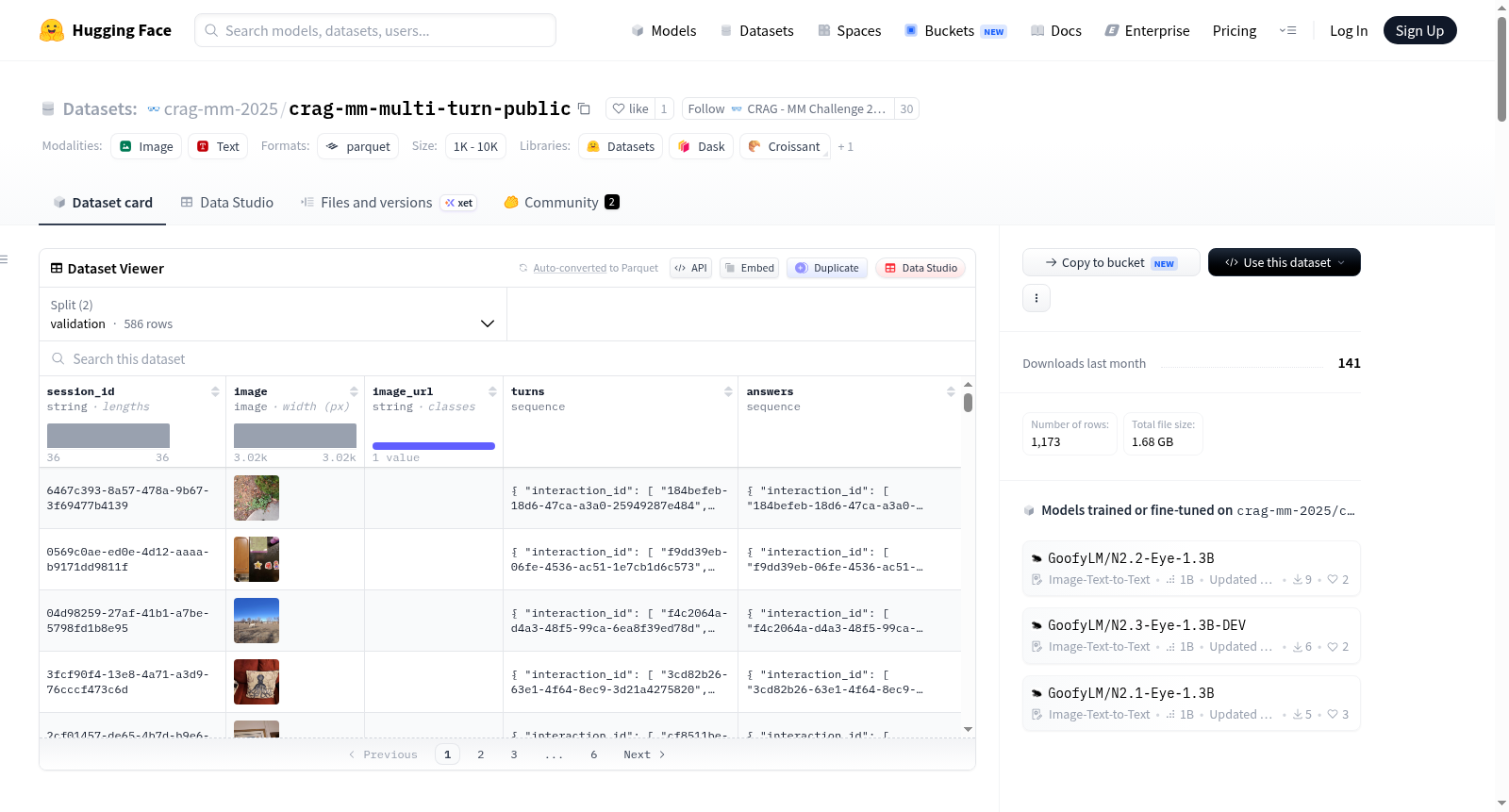Sort by the turns column
Viewport: 1509px width, 812px height.
(728, 391)
